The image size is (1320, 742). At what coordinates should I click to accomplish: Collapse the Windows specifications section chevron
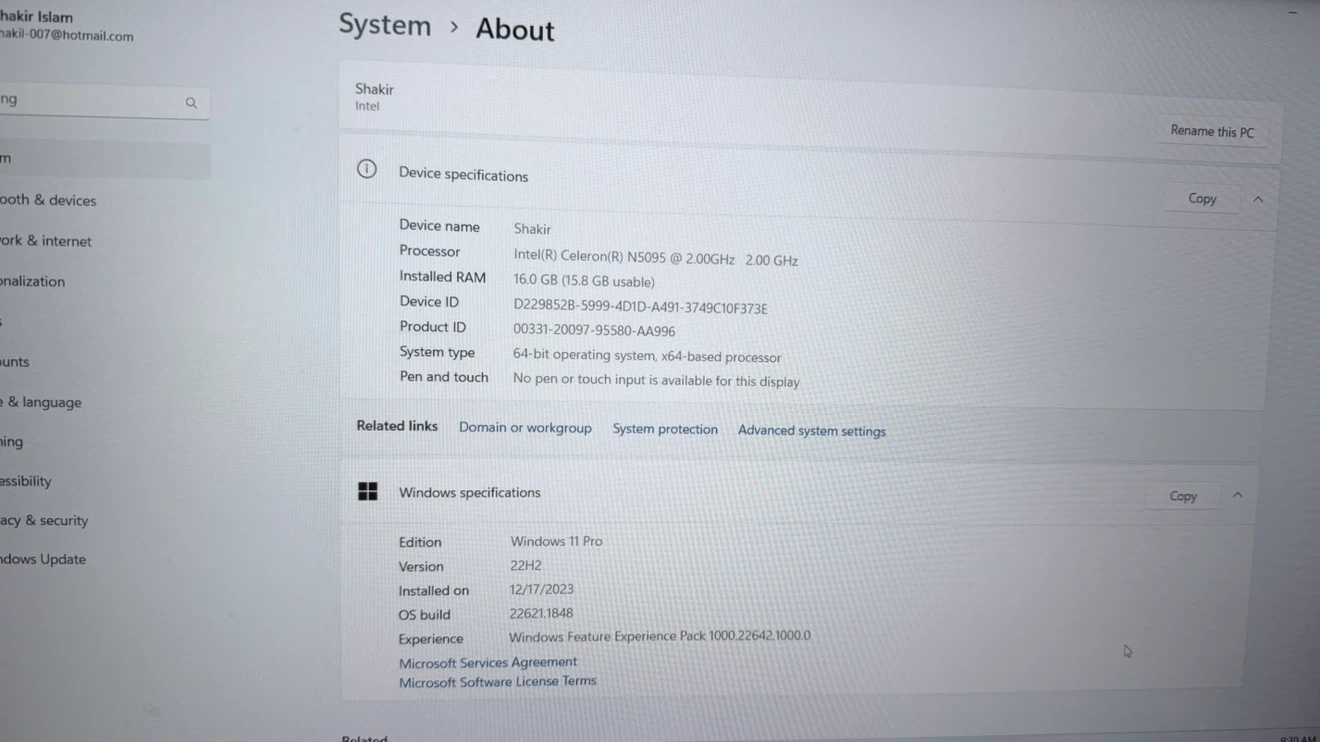click(1237, 496)
